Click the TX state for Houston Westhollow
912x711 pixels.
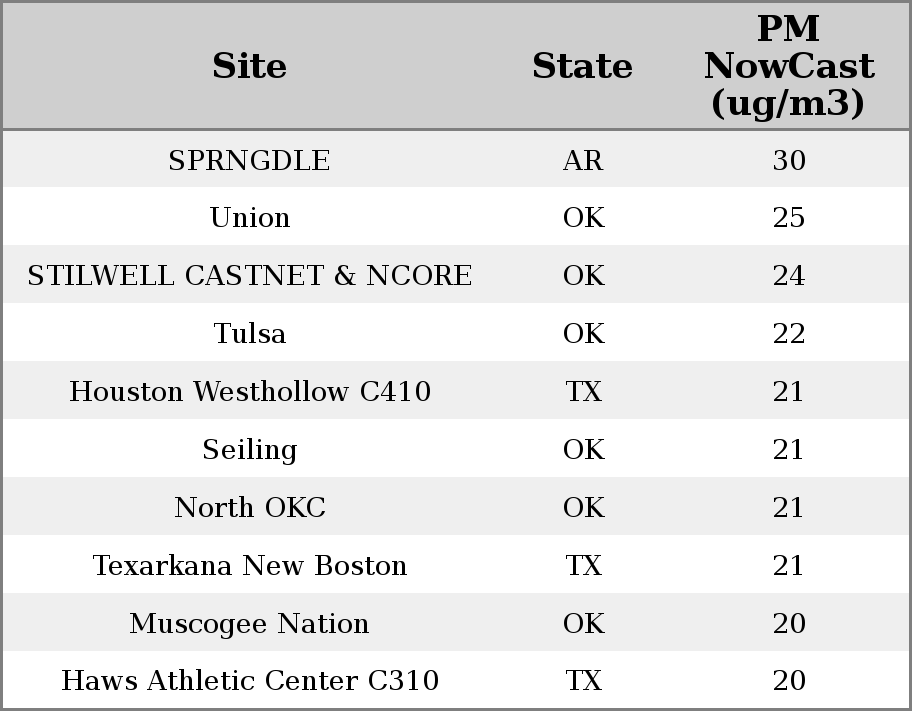click(x=583, y=392)
